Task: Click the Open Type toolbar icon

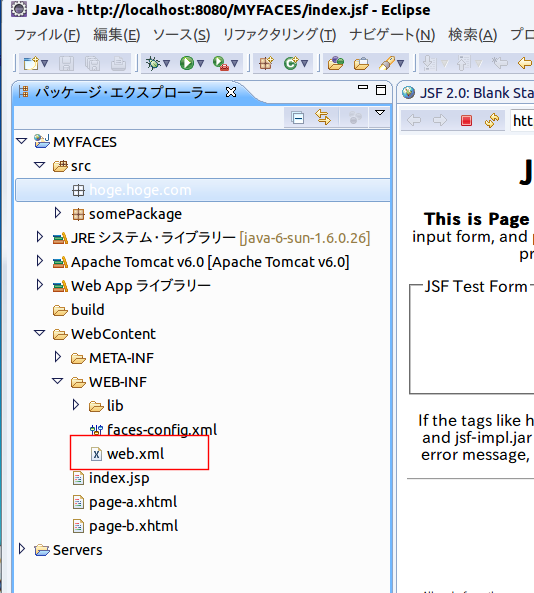Action: click(336, 63)
